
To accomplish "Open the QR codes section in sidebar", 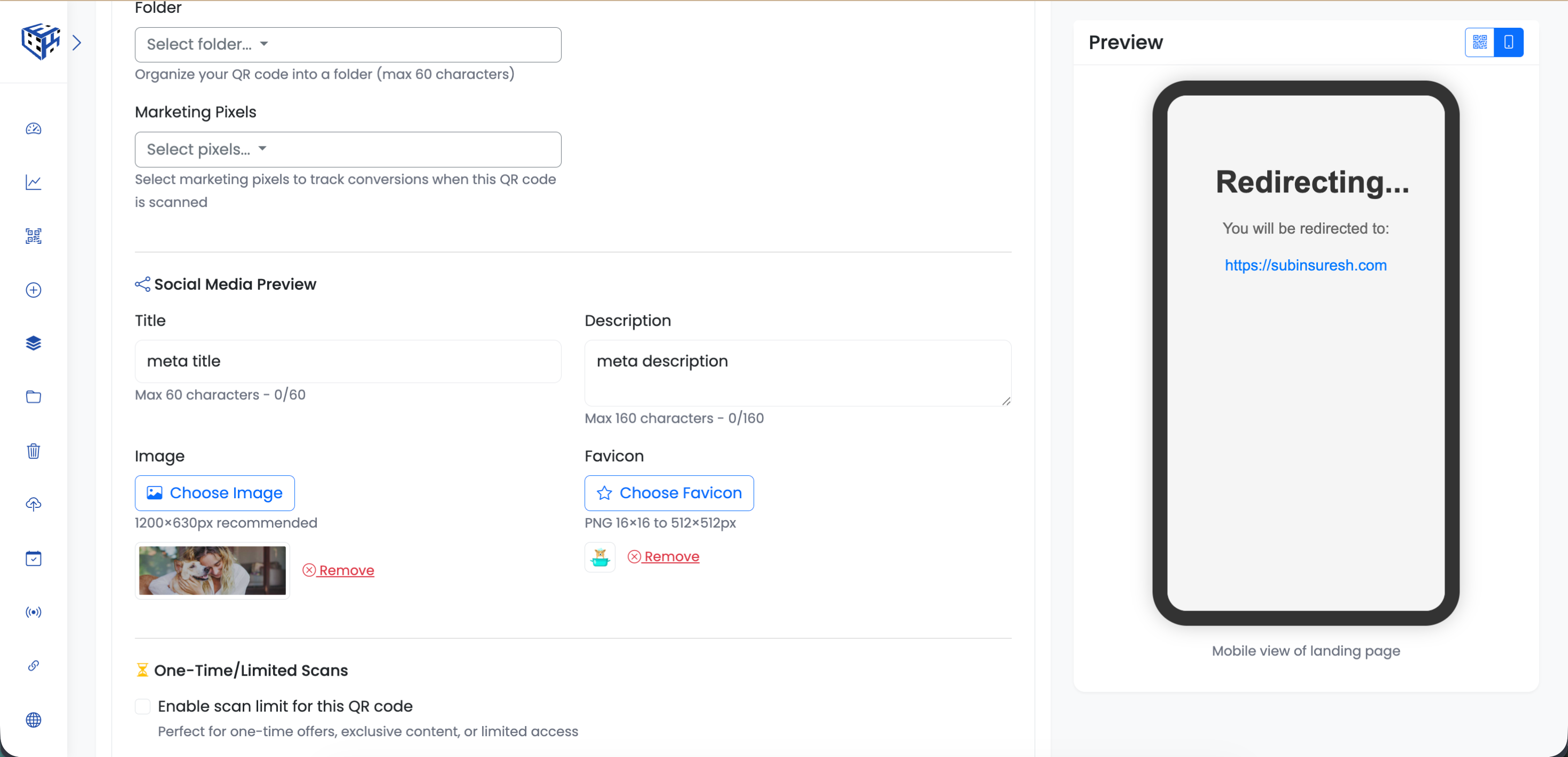I will pyautogui.click(x=34, y=236).
